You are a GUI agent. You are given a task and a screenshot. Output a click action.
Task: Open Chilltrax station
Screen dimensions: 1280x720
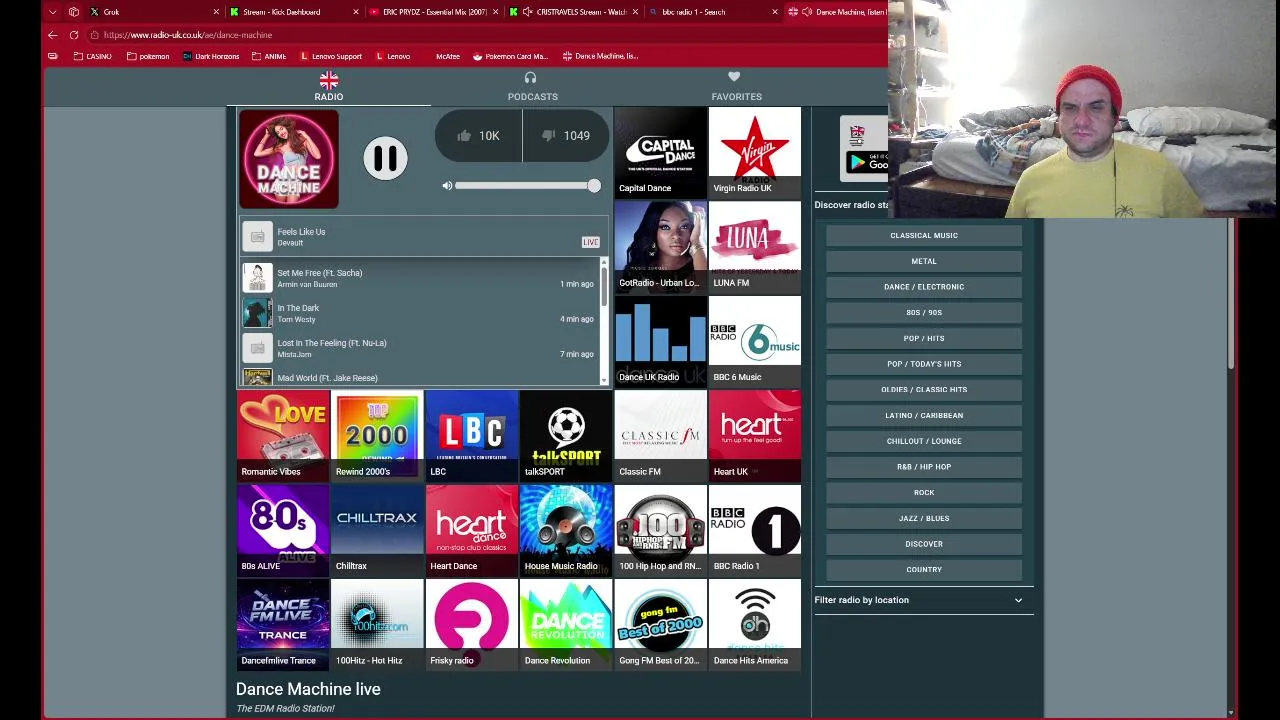click(x=377, y=530)
